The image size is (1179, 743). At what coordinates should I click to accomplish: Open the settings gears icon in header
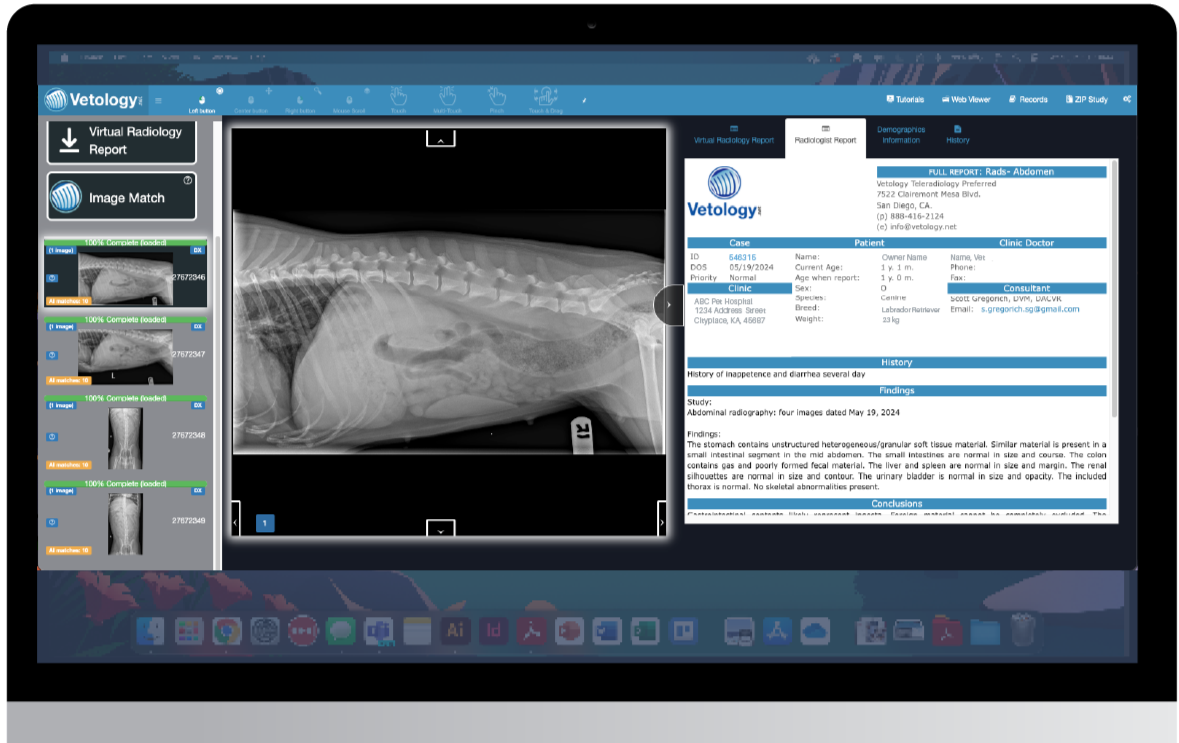(1127, 100)
